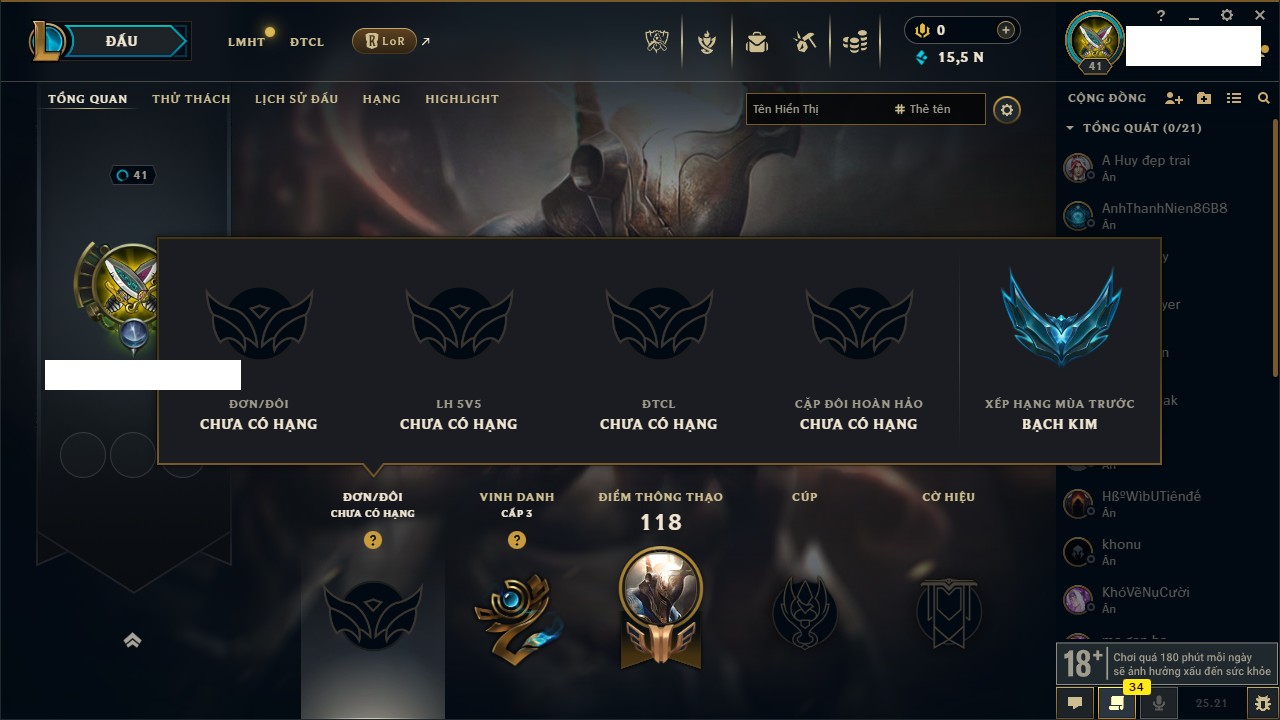Collapse the TỔNG QUÁT friends group
Image resolution: width=1280 pixels, height=720 pixels.
click(x=1134, y=128)
